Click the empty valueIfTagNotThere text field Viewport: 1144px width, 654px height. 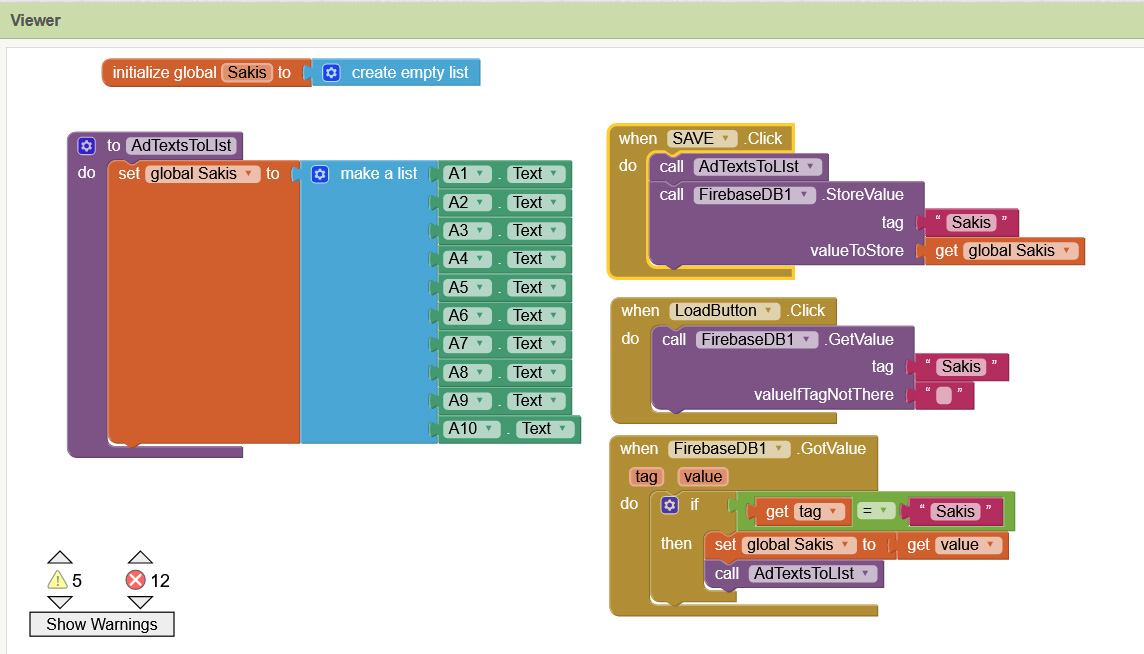943,395
